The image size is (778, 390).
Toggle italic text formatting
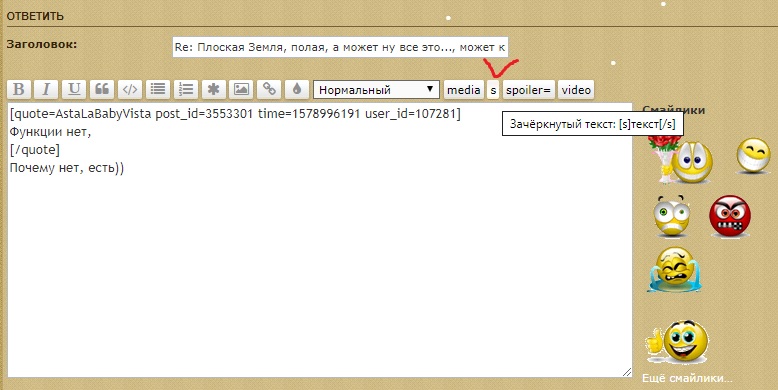click(46, 90)
